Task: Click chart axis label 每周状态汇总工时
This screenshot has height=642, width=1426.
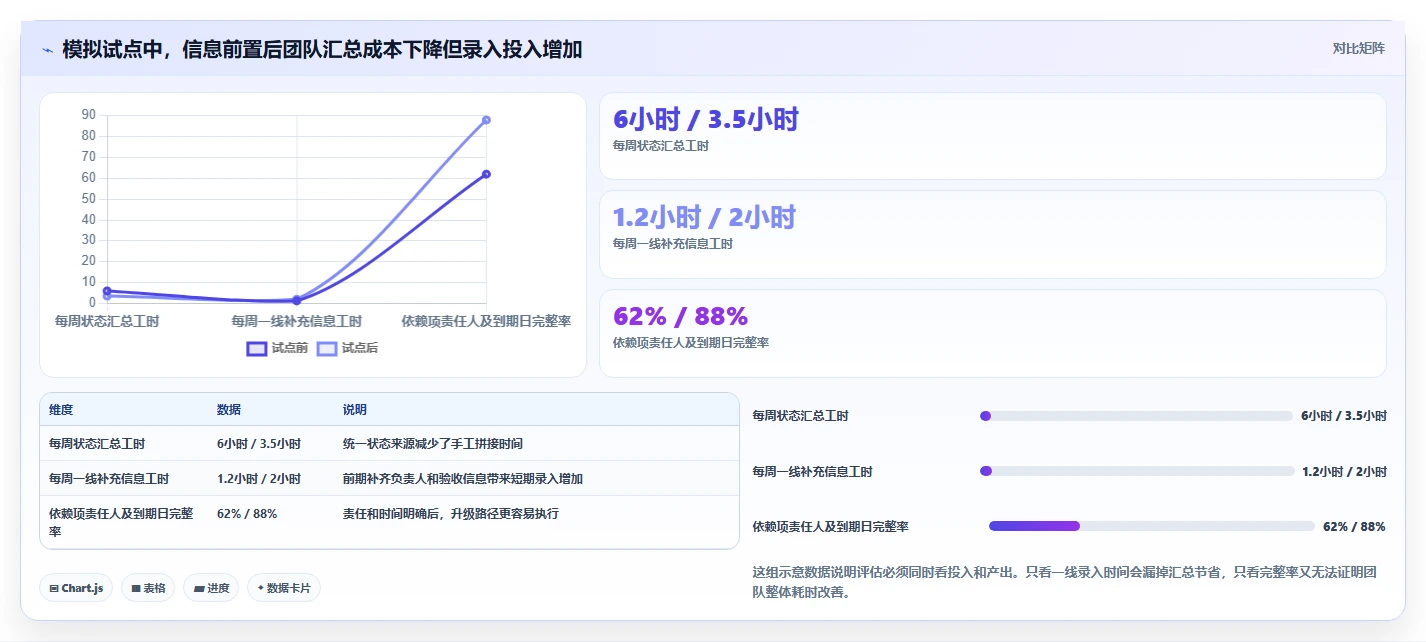Action: point(107,321)
